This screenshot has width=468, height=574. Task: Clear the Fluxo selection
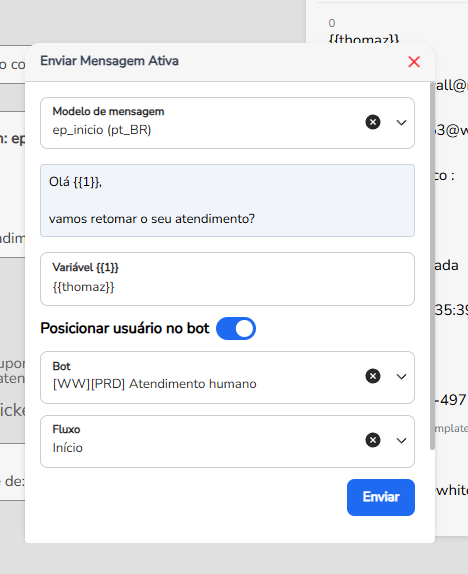pos(373,440)
